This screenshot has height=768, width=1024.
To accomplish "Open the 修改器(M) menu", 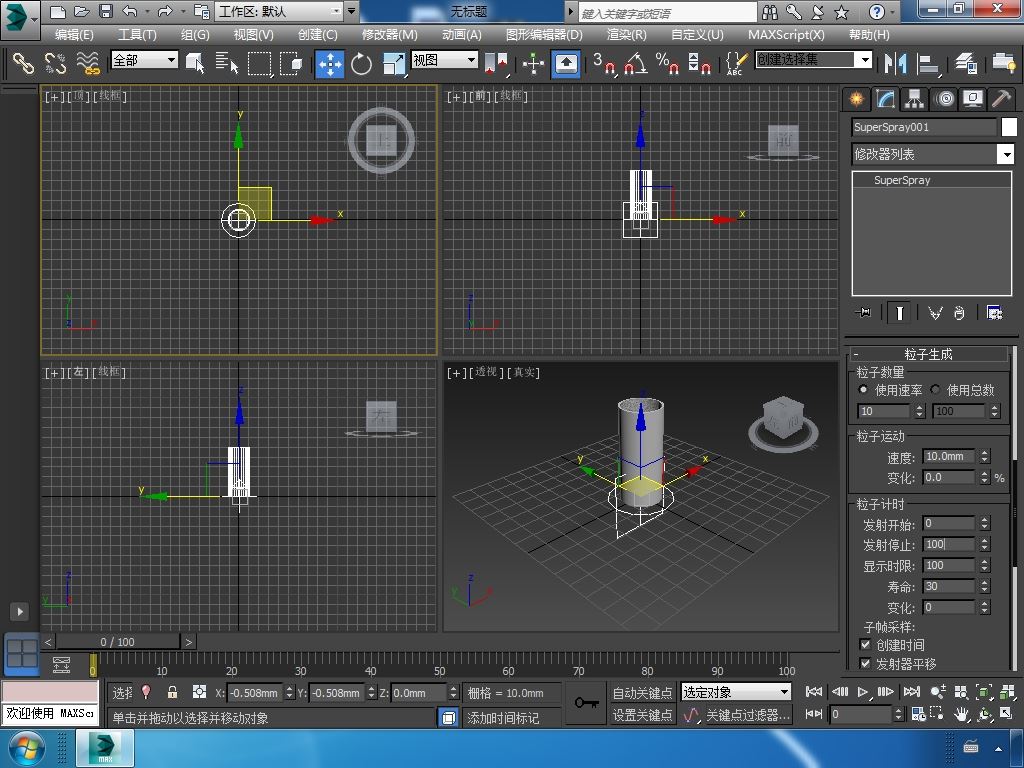I will coord(389,34).
